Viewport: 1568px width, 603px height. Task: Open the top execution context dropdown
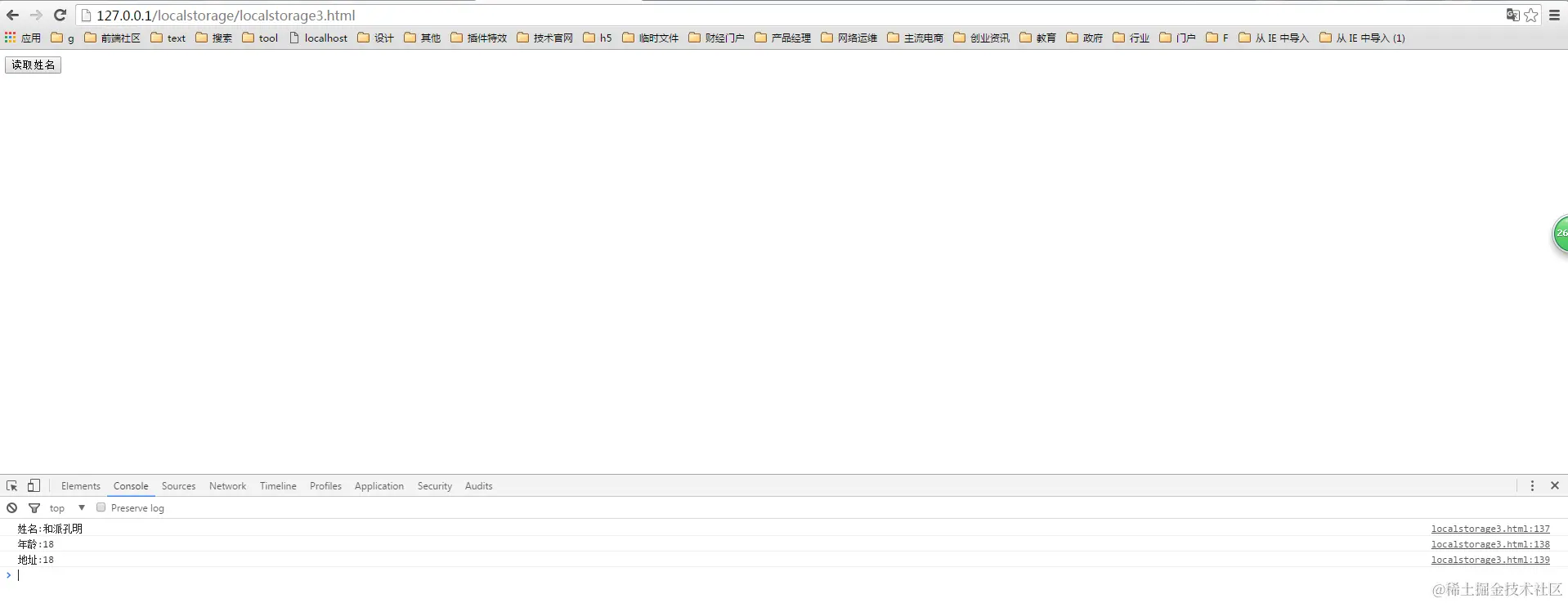[67, 507]
